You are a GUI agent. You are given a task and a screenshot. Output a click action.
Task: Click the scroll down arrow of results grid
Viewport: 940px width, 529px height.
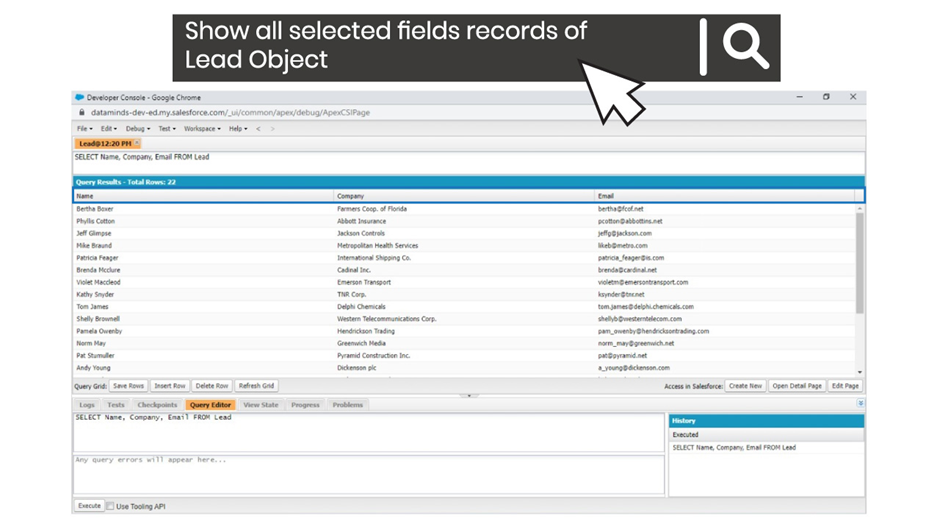tap(860, 372)
